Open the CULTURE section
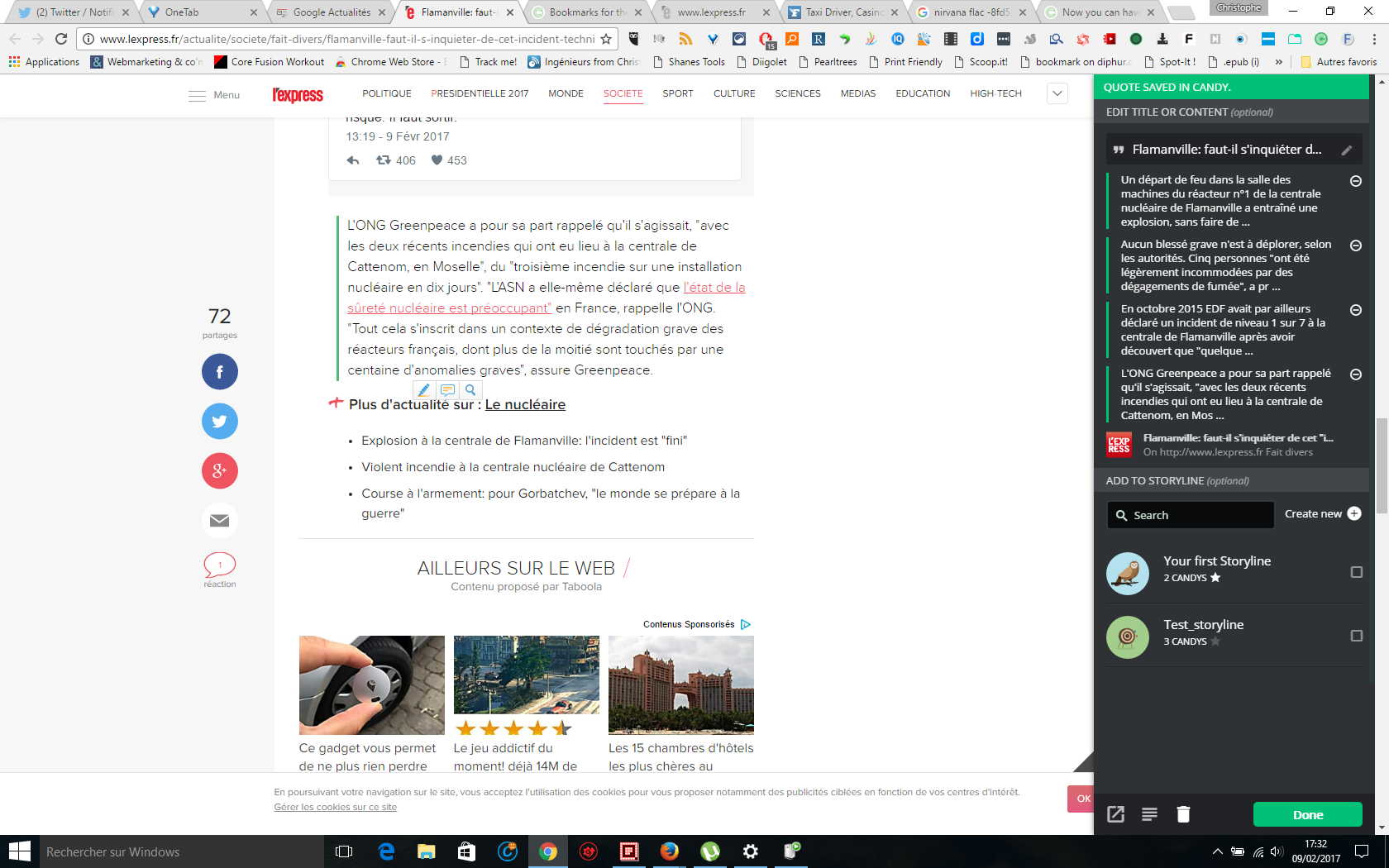Screen dimensions: 1389x868 pyautogui.click(x=734, y=93)
